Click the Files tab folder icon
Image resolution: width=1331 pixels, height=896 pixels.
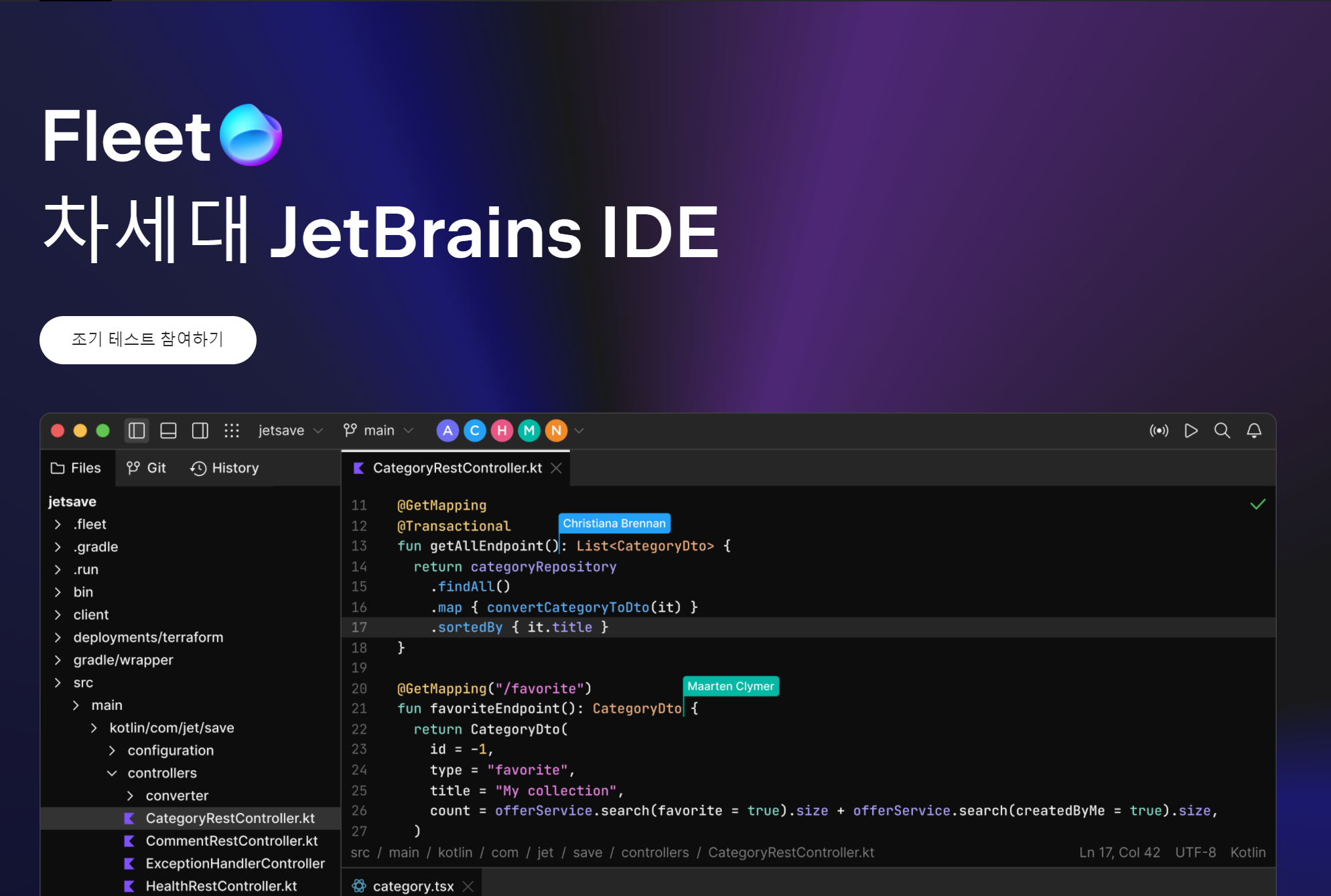coord(58,468)
